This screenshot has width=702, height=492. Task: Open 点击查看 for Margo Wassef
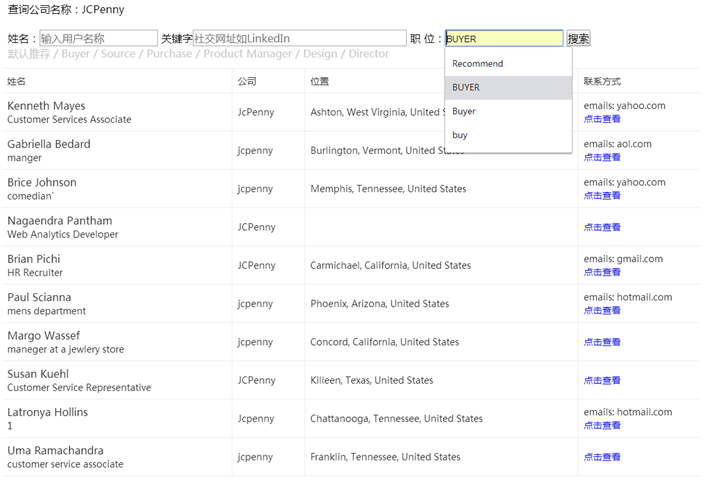click(x=602, y=342)
